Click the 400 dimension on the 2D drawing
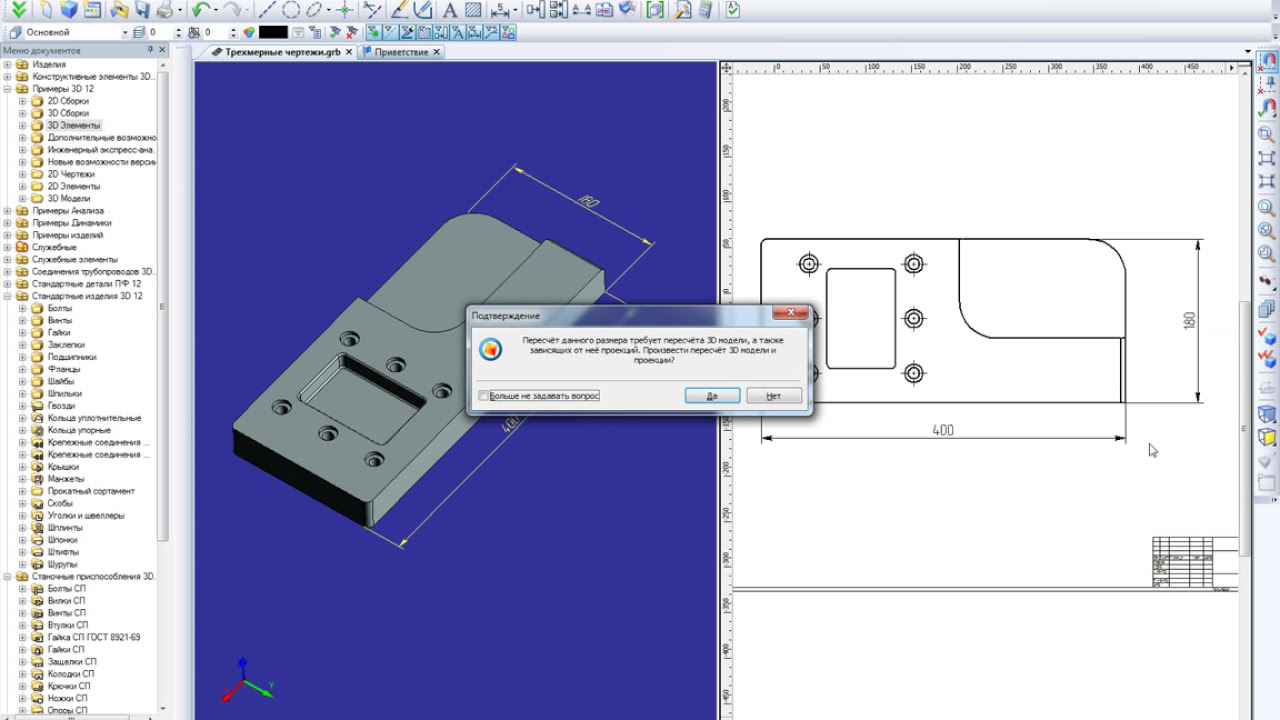The image size is (1280, 720). 943,430
